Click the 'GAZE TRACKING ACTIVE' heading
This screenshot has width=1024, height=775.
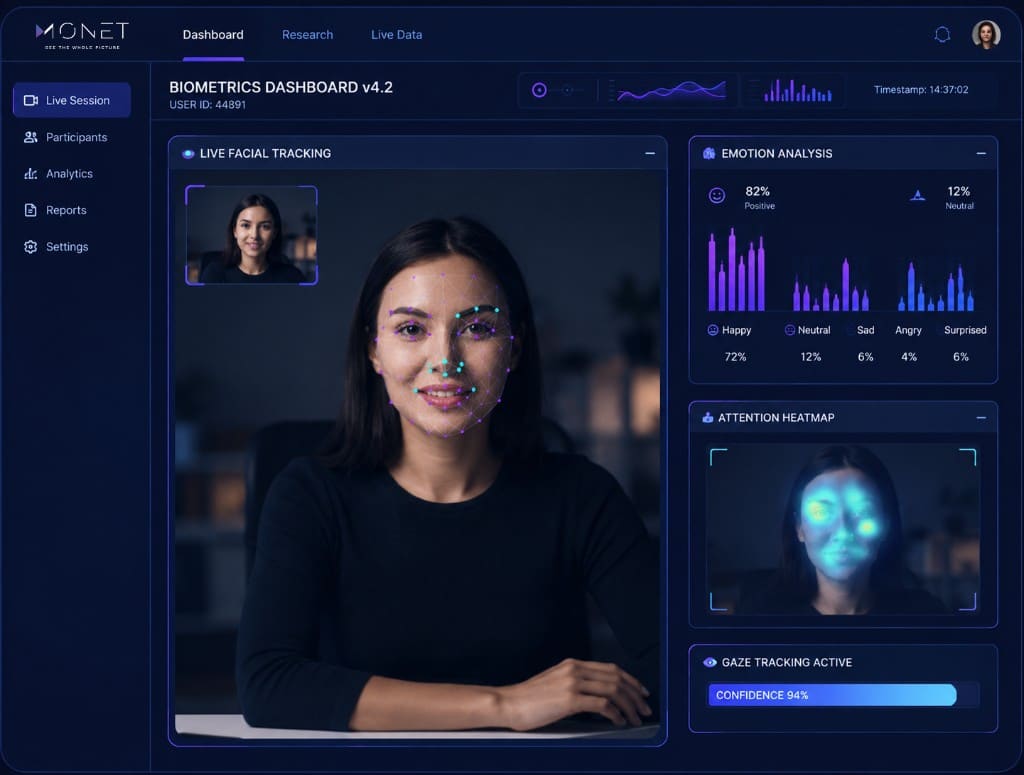tap(787, 663)
